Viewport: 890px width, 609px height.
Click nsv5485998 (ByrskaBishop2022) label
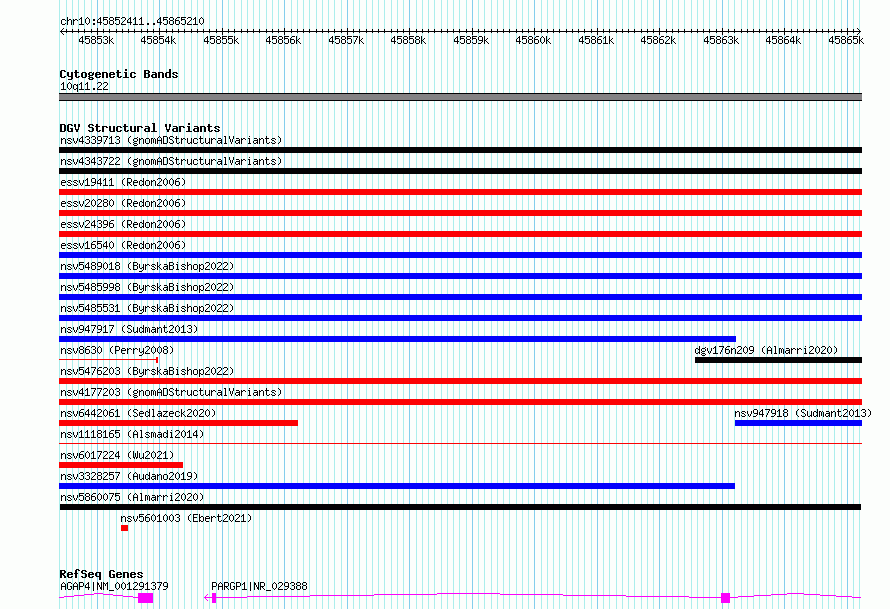(147, 287)
